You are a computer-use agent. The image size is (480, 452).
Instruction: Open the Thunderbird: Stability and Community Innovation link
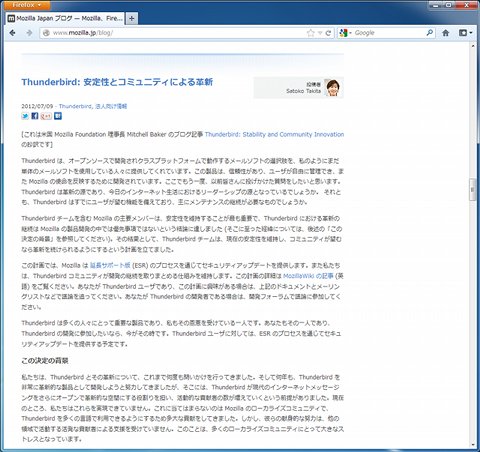coord(274,134)
